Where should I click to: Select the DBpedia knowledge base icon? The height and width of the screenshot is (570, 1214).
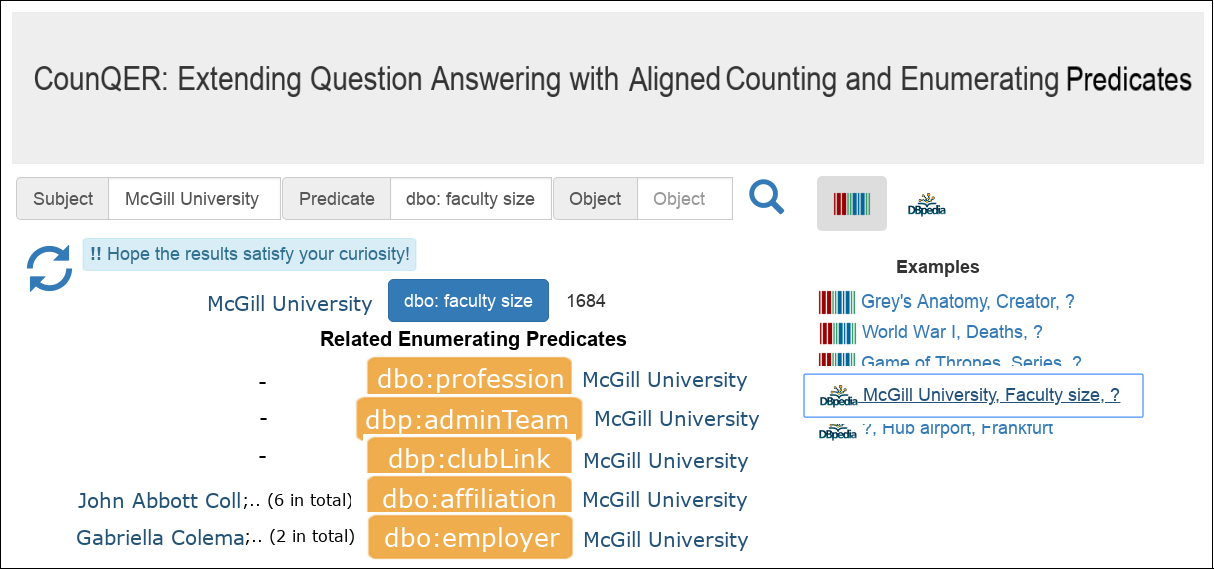[926, 204]
